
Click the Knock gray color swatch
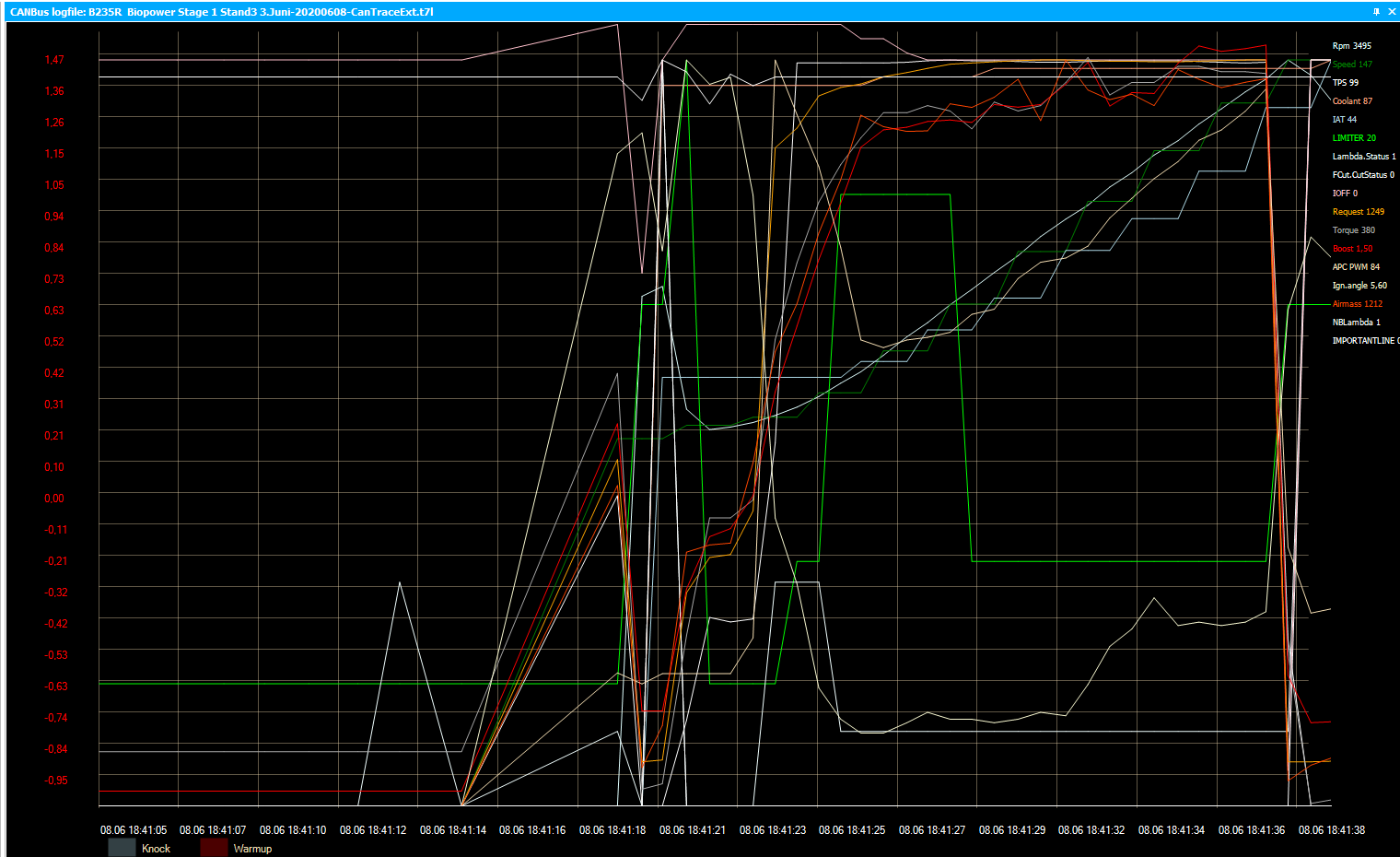[122, 848]
